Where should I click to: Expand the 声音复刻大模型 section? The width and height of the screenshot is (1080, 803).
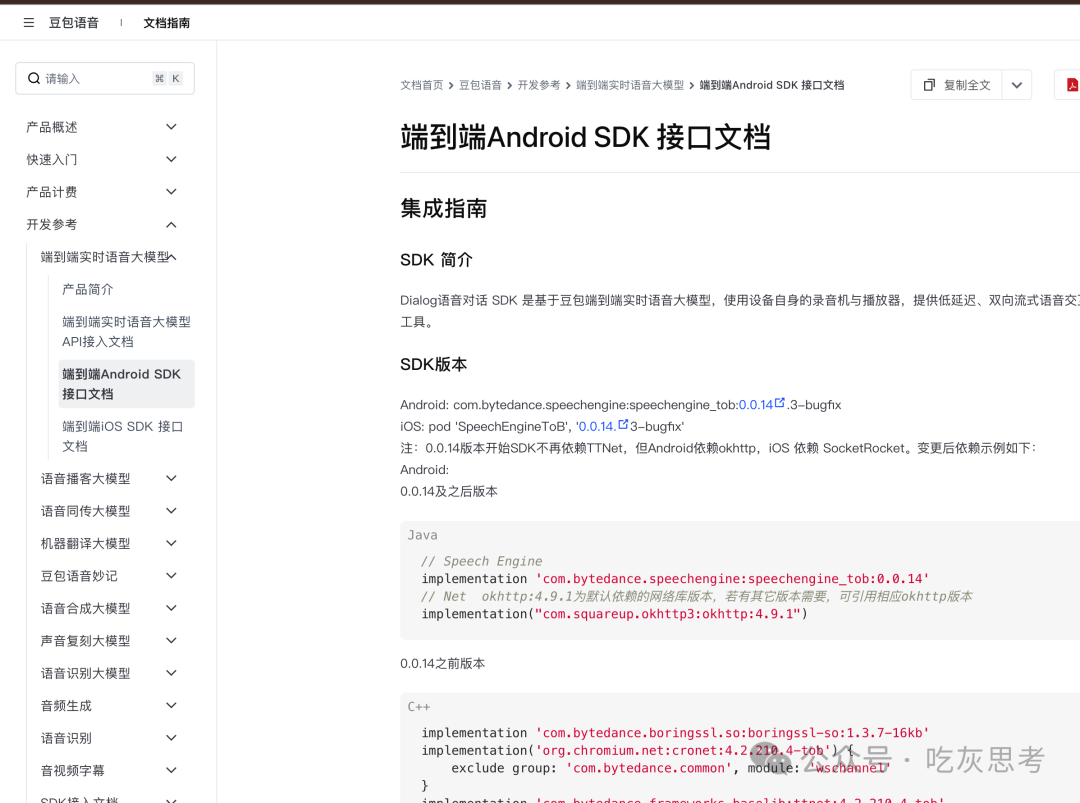point(172,640)
